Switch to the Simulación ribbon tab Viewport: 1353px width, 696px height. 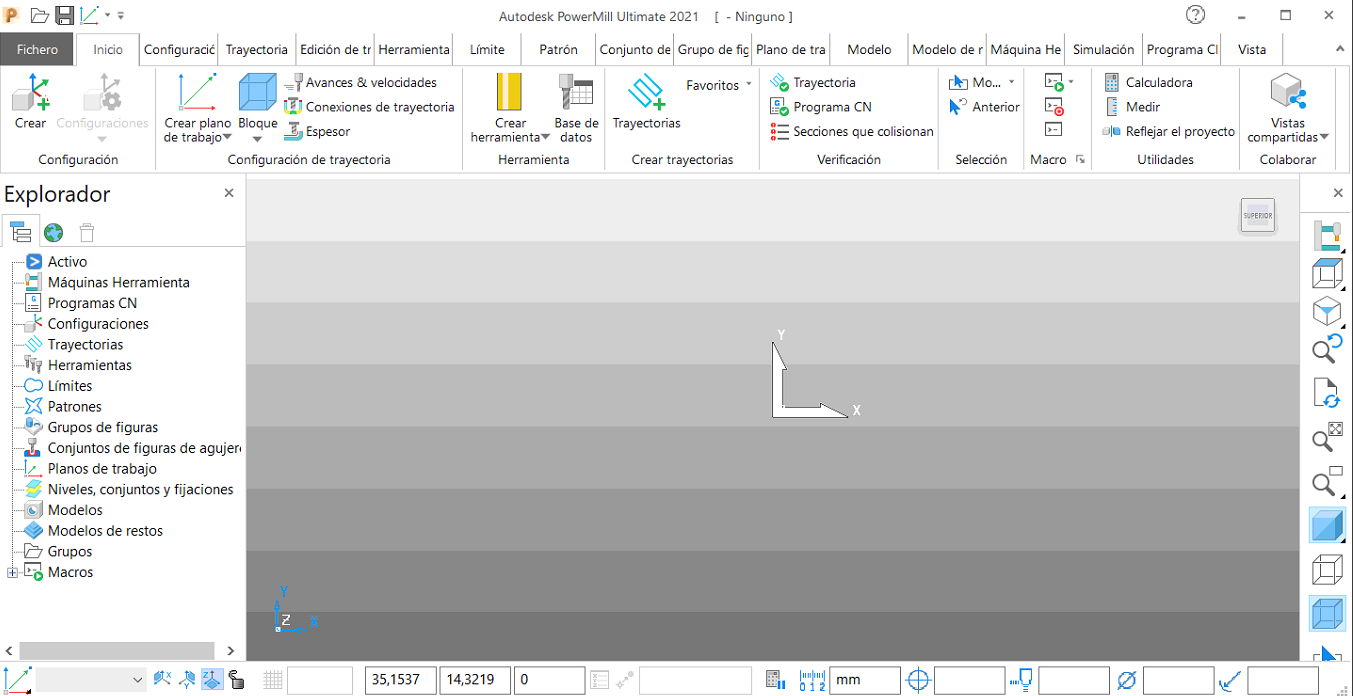coord(1103,49)
